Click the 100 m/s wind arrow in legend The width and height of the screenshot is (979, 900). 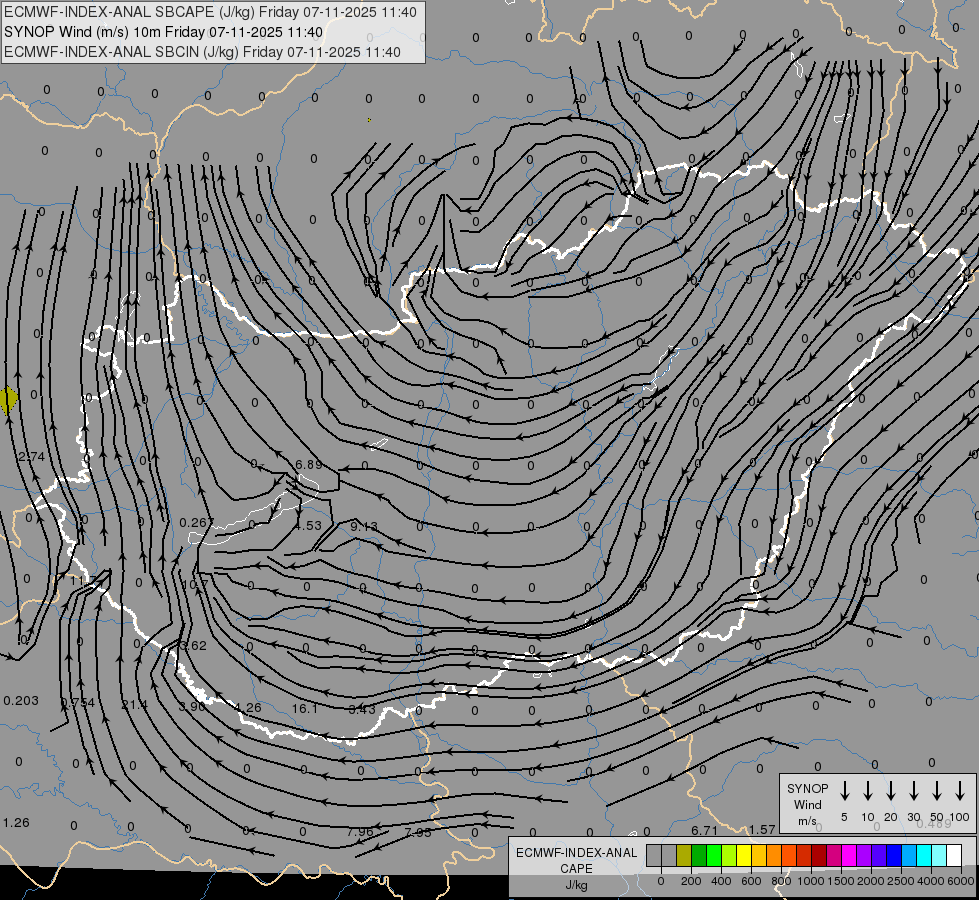coord(960,790)
